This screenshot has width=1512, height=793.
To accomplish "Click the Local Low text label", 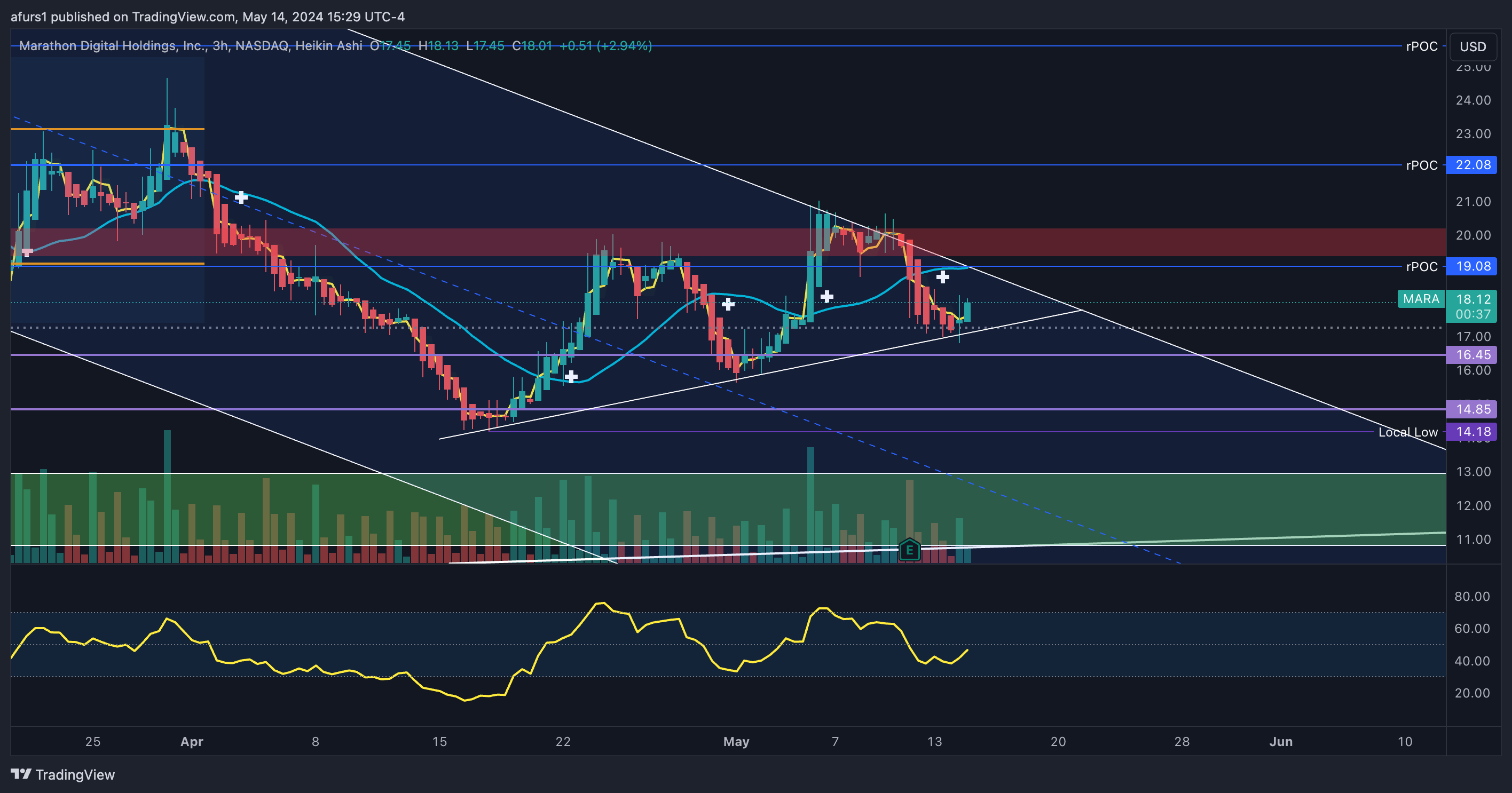I will tap(1407, 432).
